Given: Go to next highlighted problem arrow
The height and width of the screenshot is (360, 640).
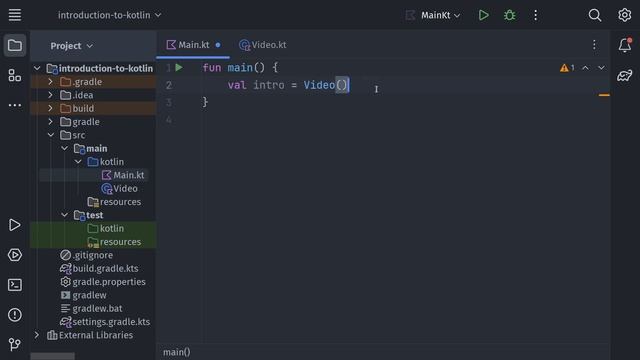Looking at the screenshot, I should (601, 68).
